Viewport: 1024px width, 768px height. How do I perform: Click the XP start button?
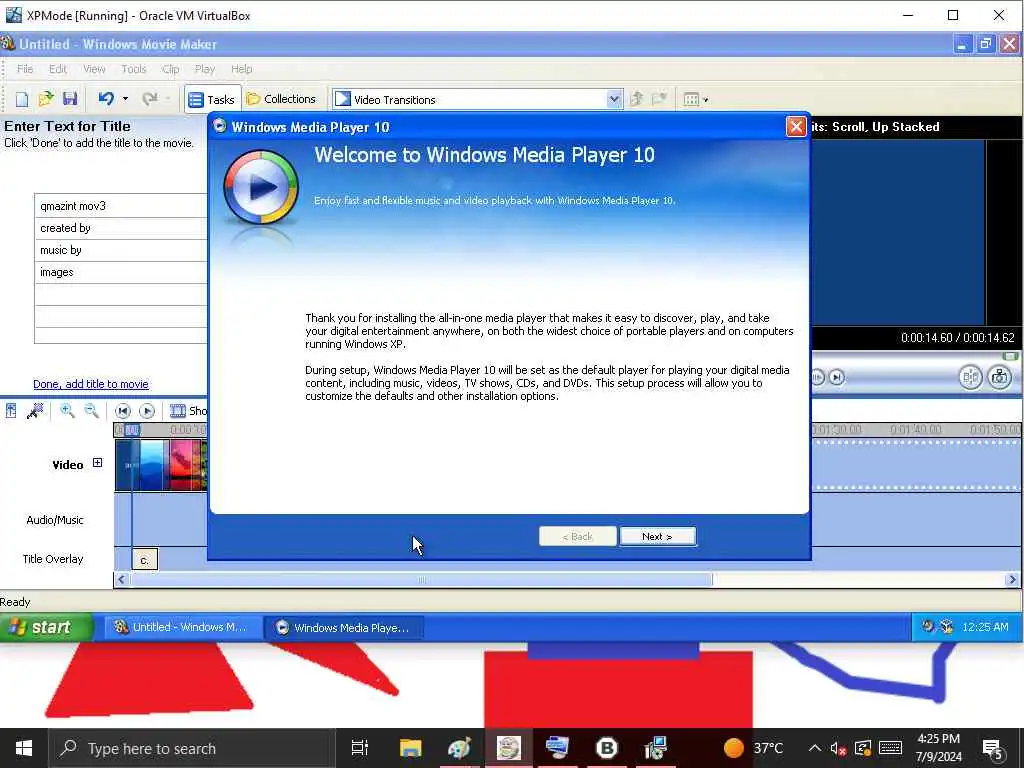coord(46,627)
